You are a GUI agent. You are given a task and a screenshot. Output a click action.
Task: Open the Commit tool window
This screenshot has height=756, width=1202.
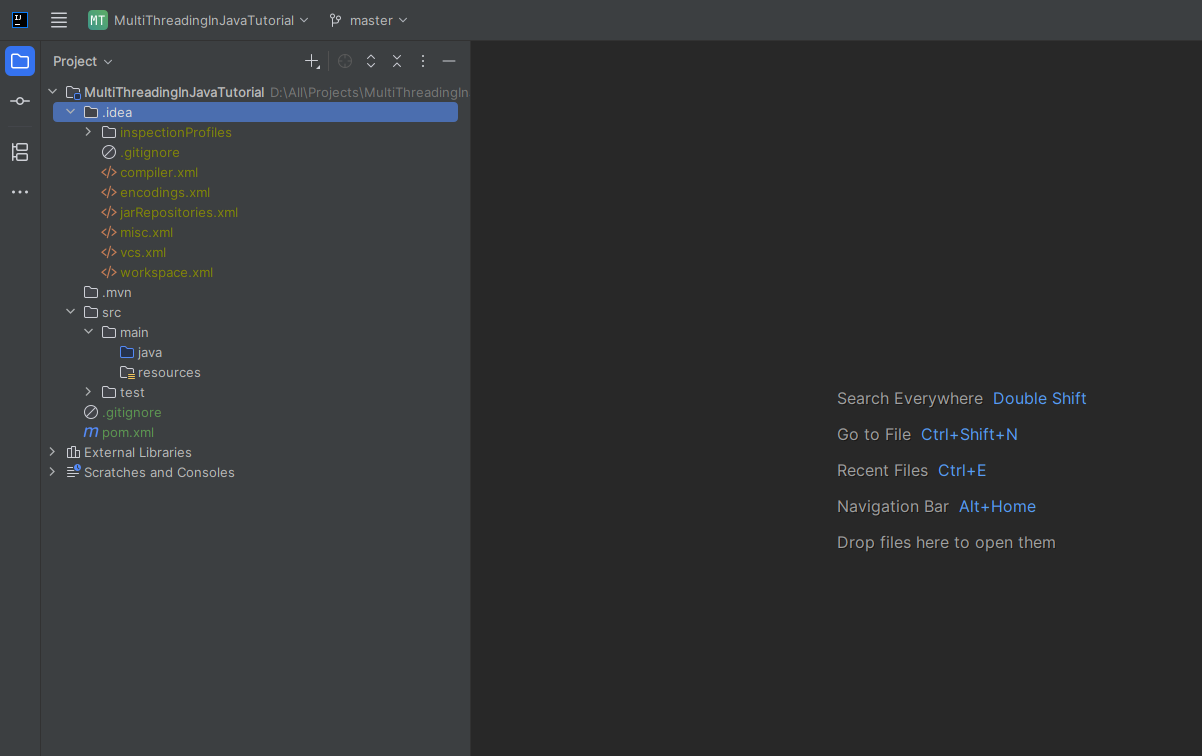click(x=20, y=101)
